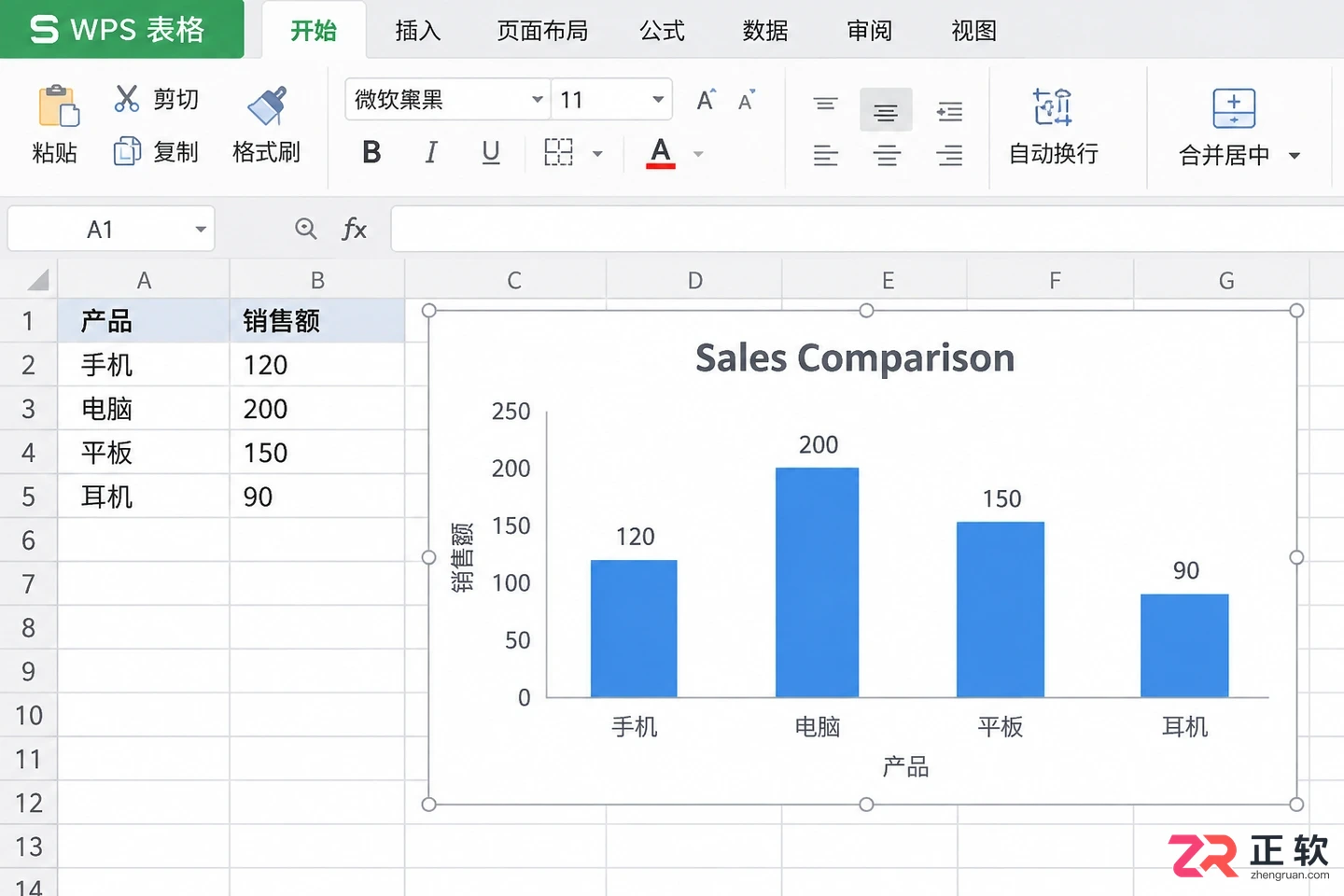
Task: Click the 自动换行 wrap text icon
Action: tap(1053, 106)
